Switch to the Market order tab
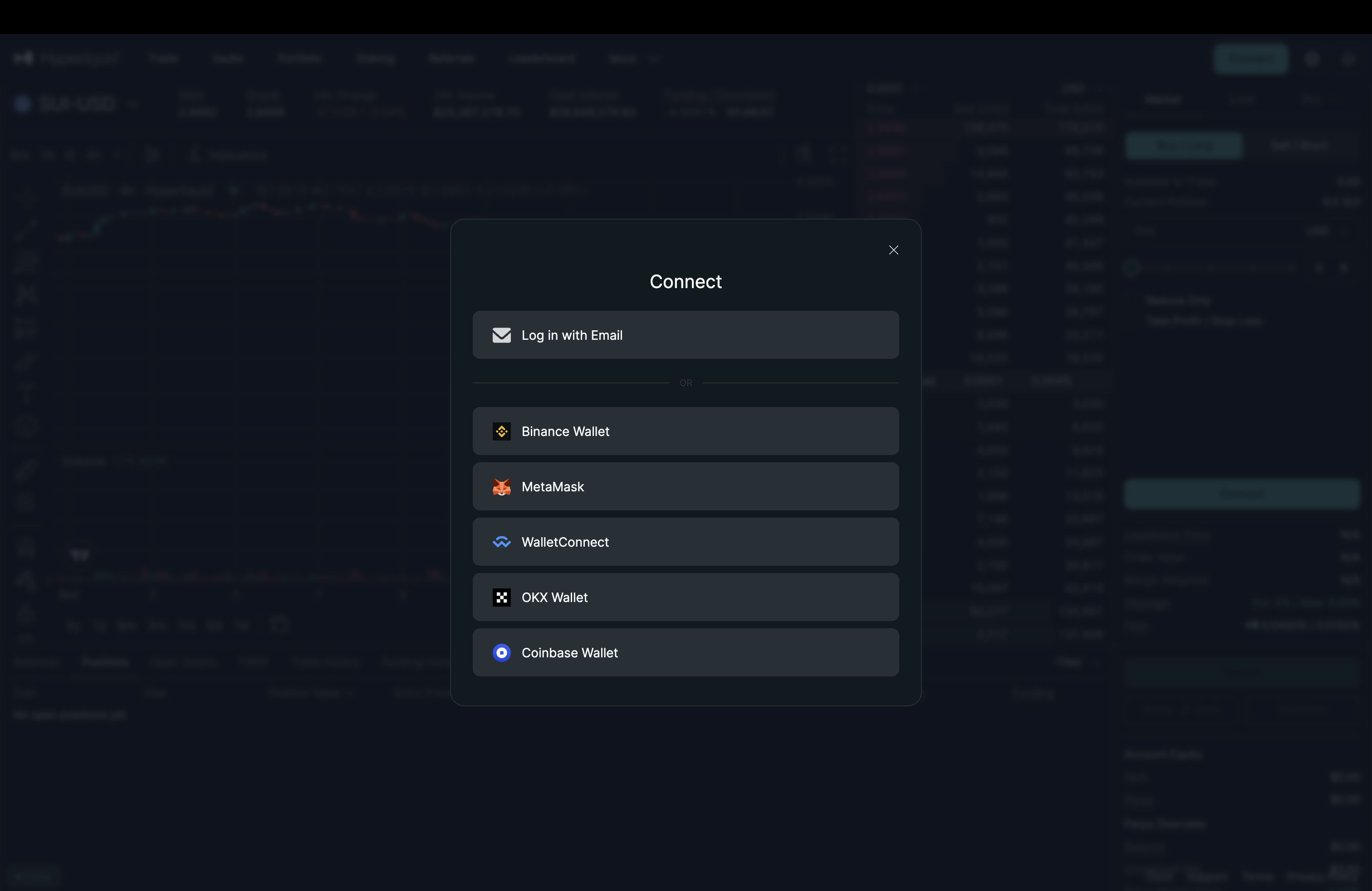 [x=1163, y=100]
